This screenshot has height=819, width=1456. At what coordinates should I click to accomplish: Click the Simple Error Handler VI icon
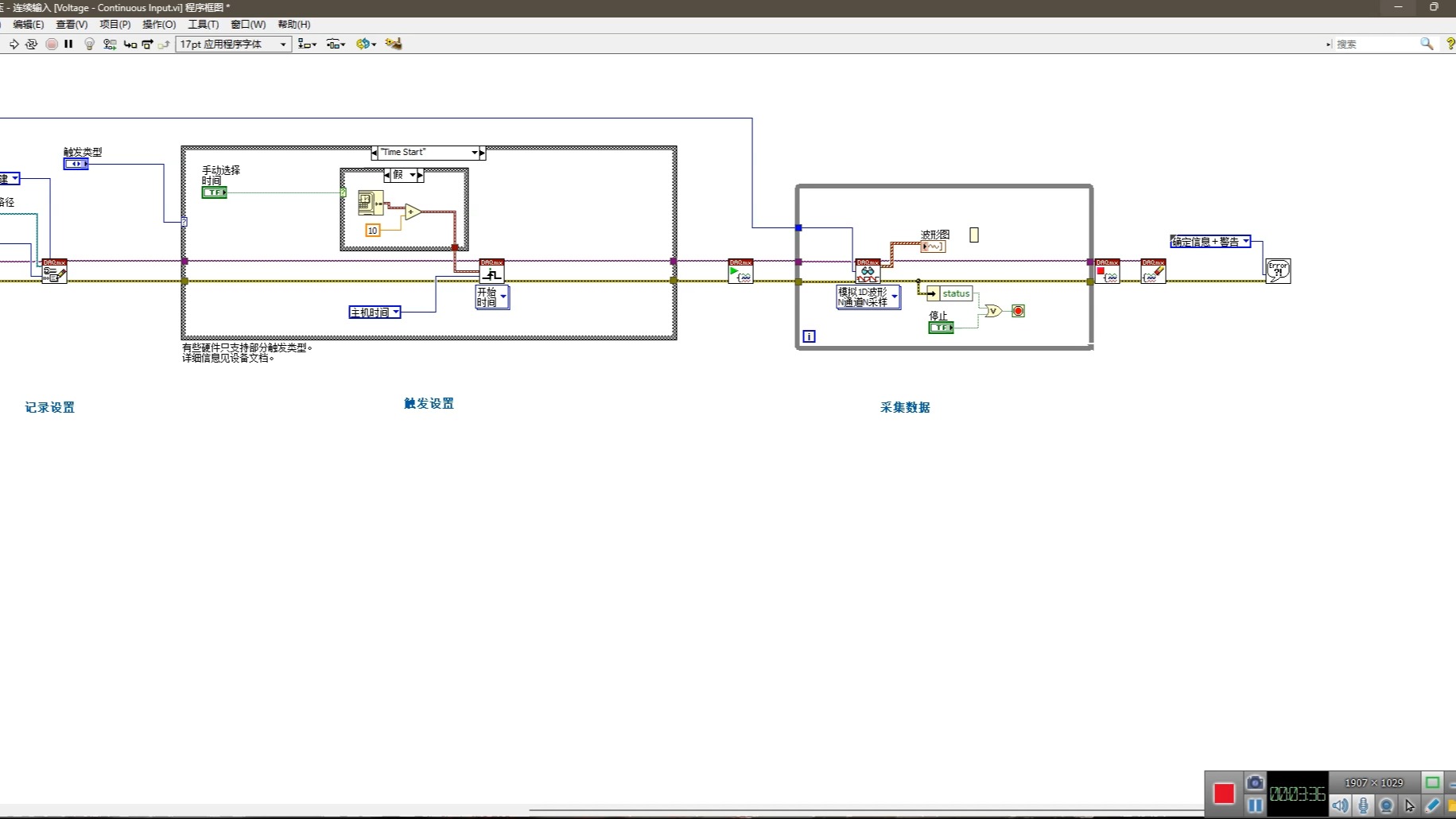point(1278,271)
